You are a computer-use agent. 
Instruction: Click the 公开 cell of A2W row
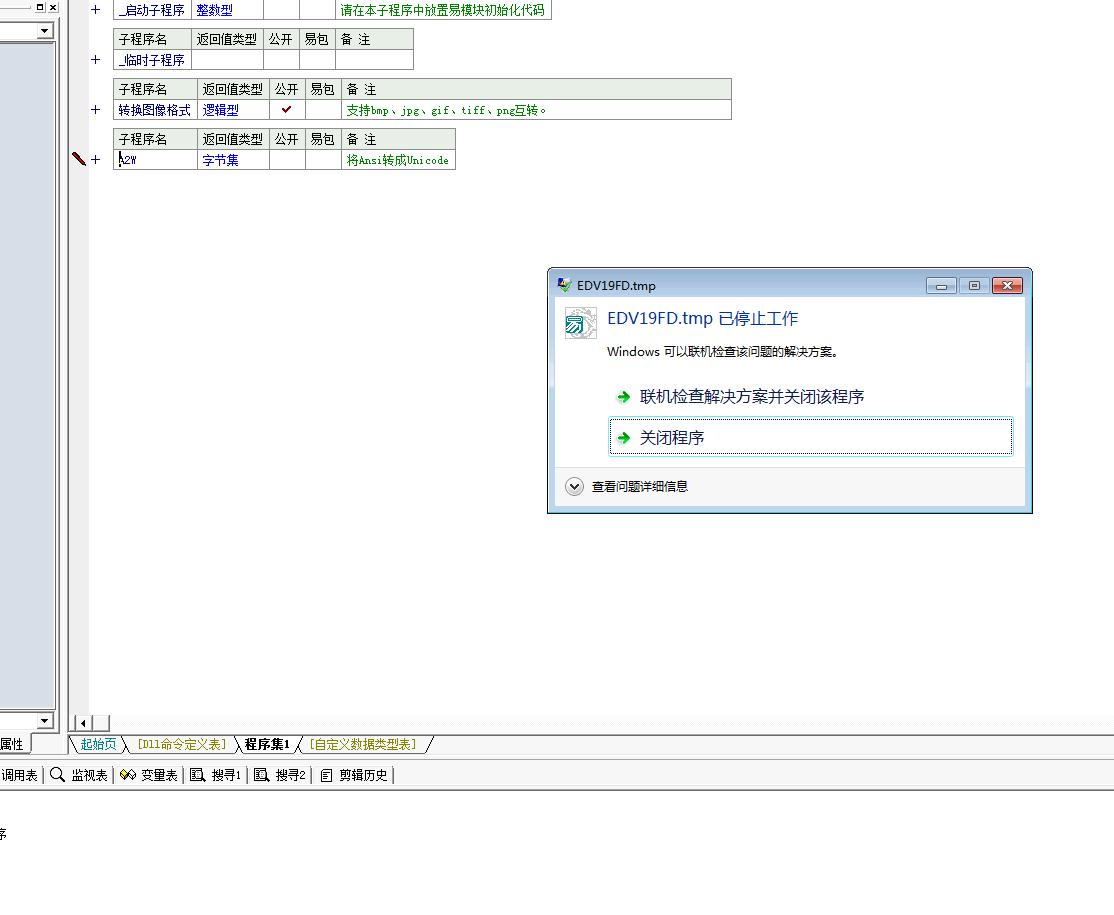click(x=287, y=160)
